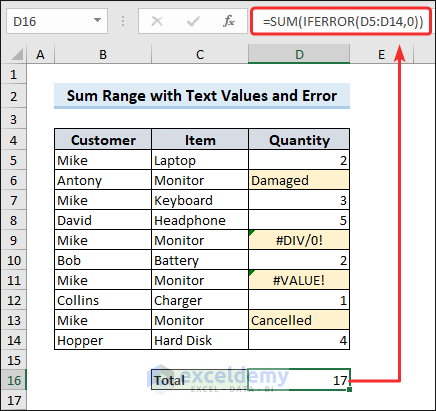
Task: Select column D header
Action: [299, 54]
